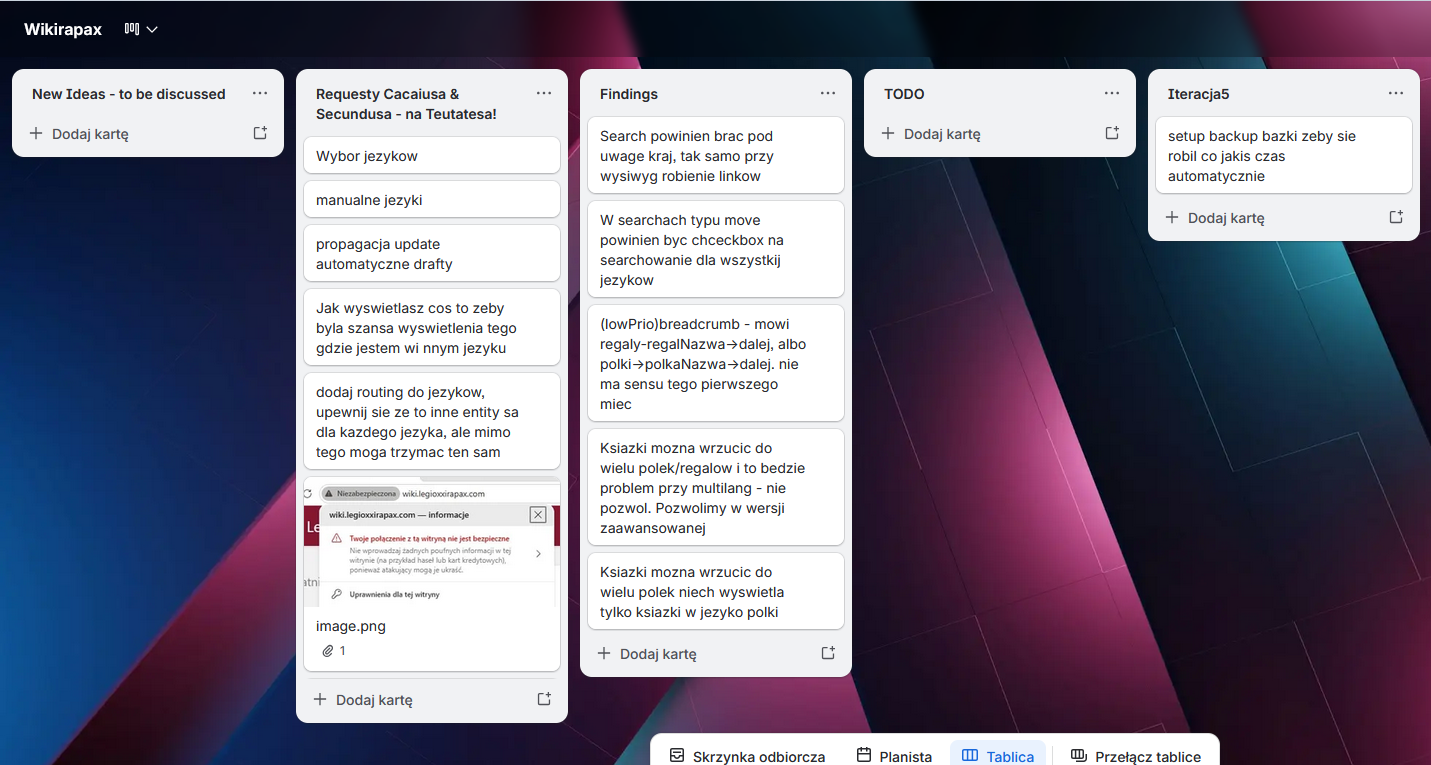Open list actions for Requesty Cacaiusa list
Image resolution: width=1431 pixels, height=765 pixels.
coord(544,93)
